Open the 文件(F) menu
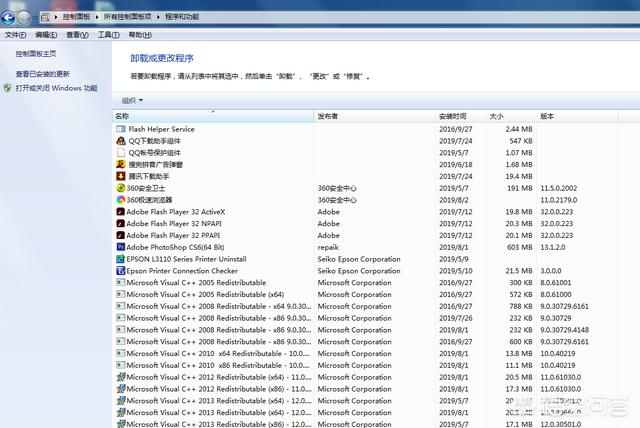This screenshot has width=640, height=428. click(15, 35)
